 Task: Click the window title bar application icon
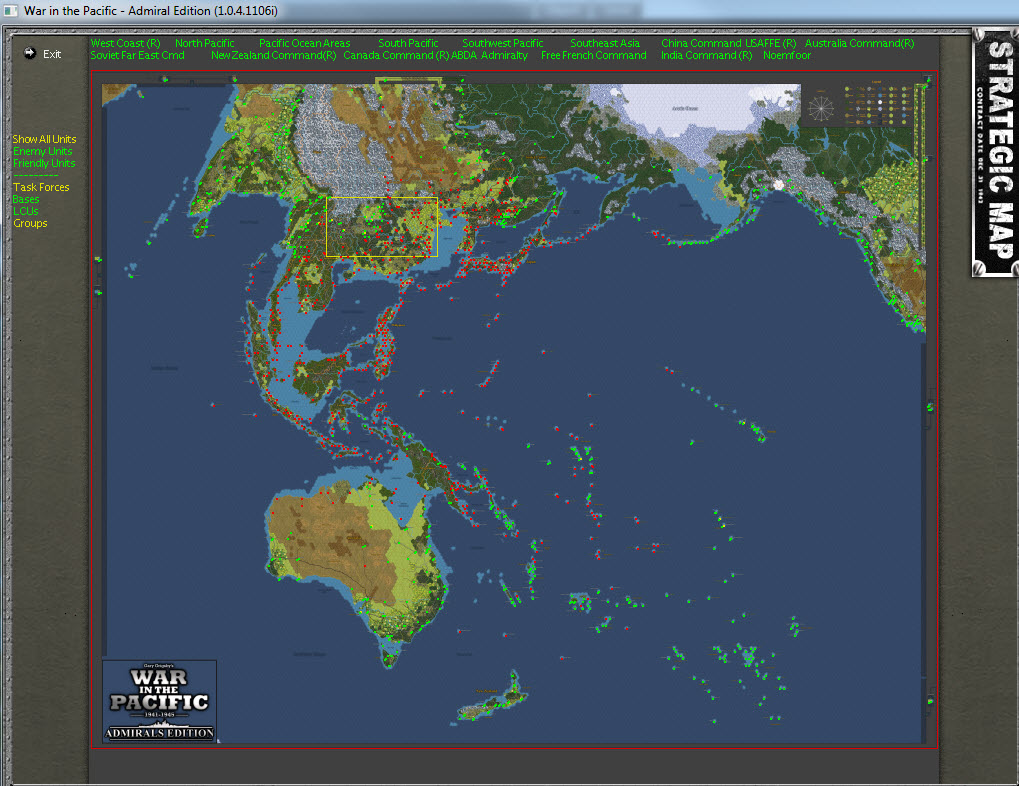pyautogui.click(x=11, y=10)
